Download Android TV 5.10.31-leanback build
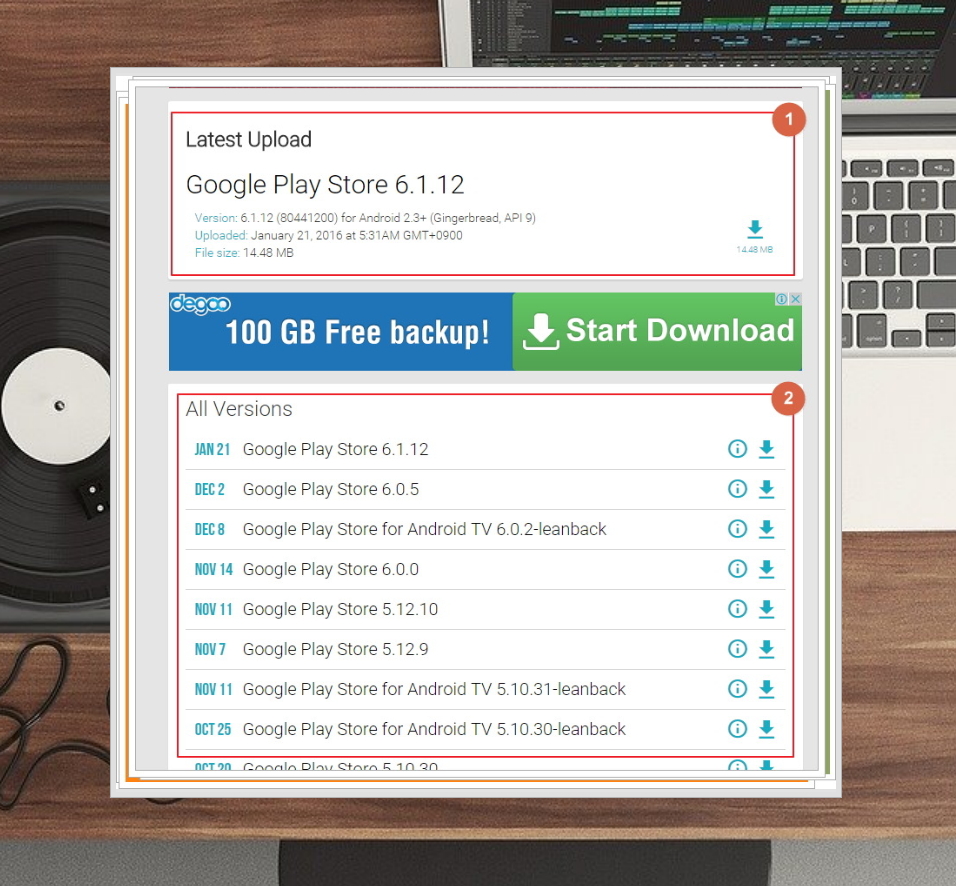The image size is (956, 886). (x=766, y=689)
